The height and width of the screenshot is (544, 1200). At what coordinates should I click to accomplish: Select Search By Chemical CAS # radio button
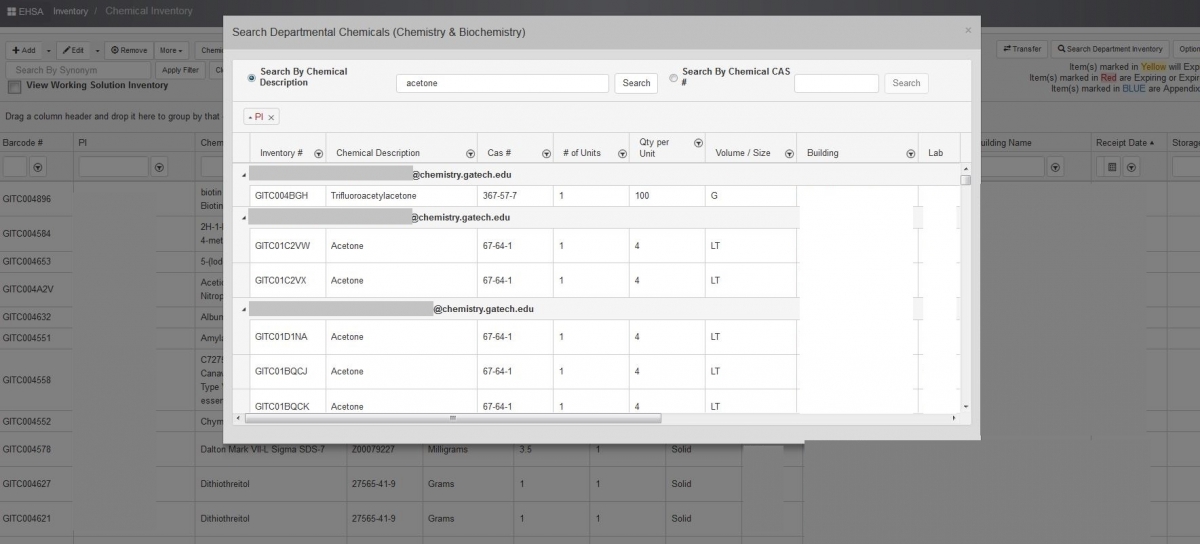point(673,77)
